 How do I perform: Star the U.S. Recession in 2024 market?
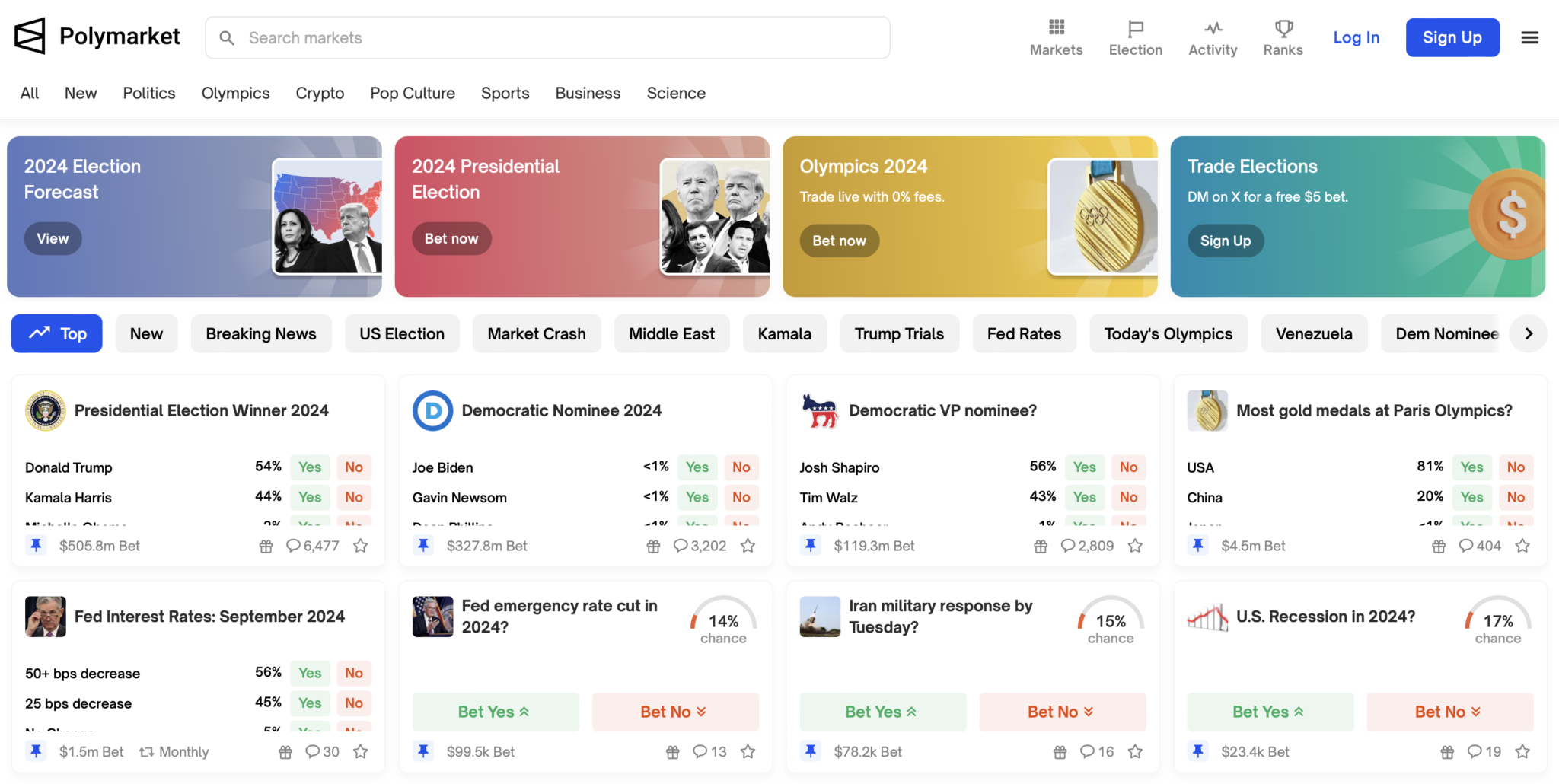click(1522, 752)
